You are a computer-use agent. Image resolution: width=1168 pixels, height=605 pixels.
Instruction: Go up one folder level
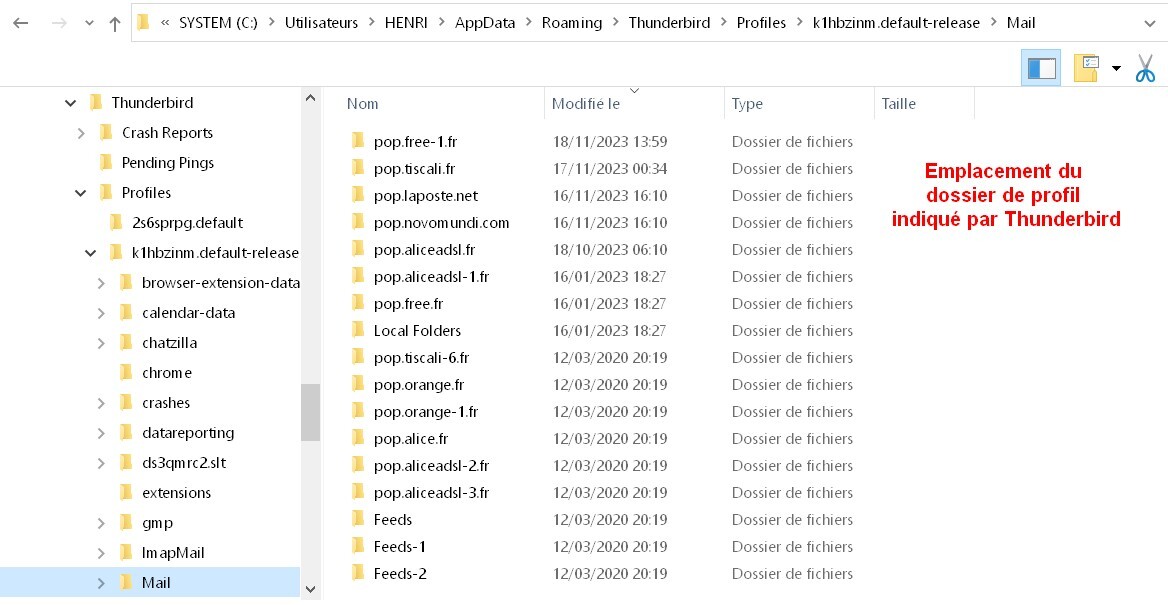(x=115, y=24)
